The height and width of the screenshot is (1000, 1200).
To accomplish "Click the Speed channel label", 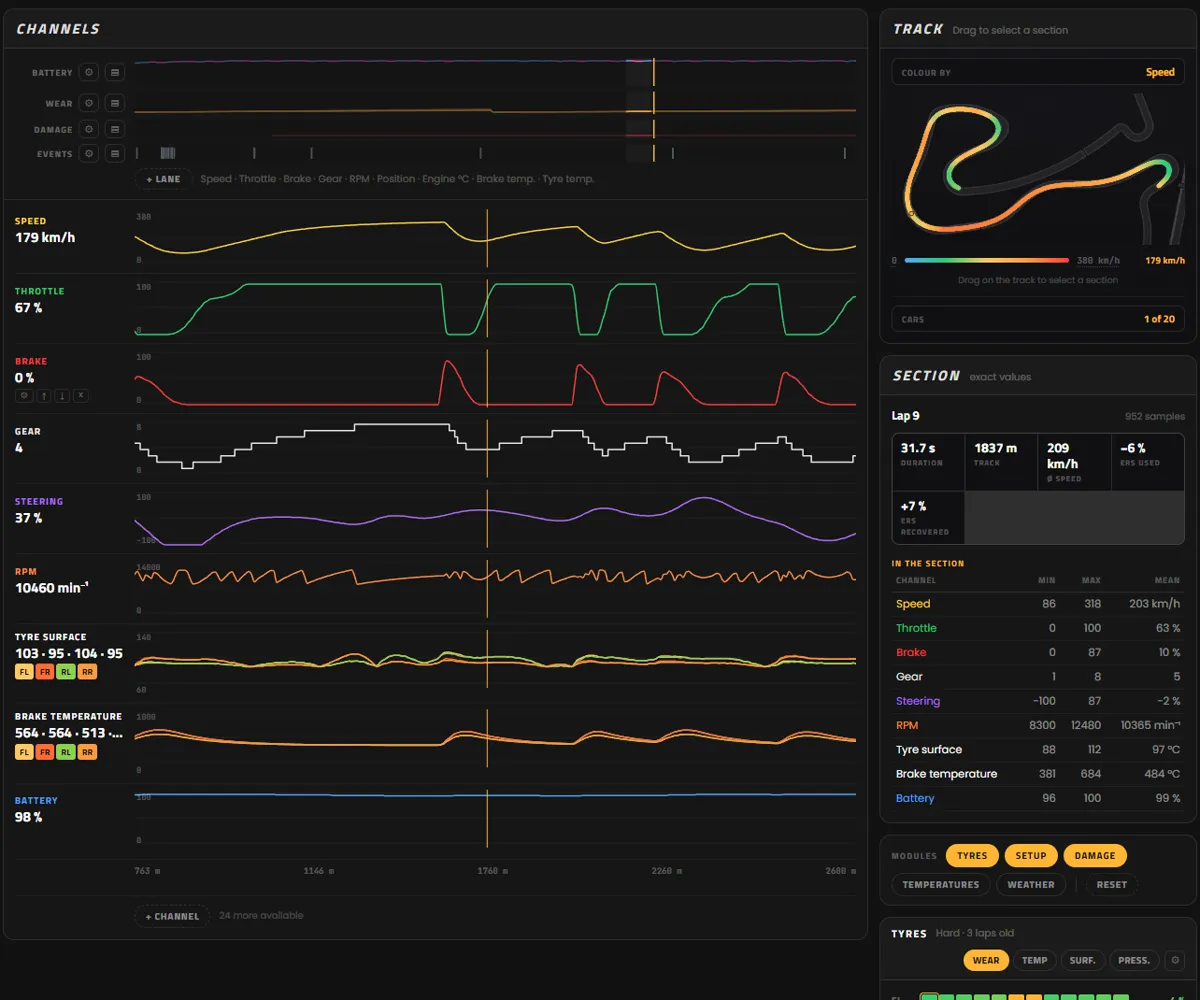I will point(31,221).
